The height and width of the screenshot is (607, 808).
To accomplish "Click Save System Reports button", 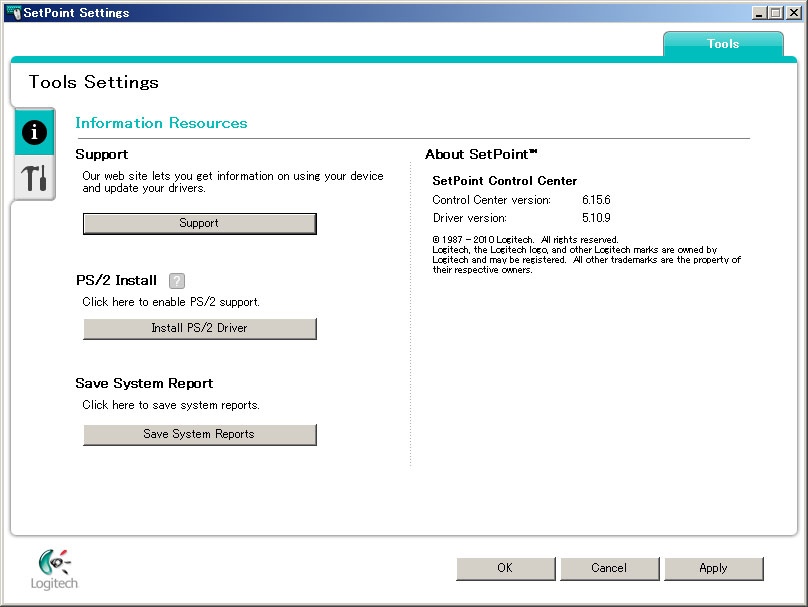I will tap(199, 434).
